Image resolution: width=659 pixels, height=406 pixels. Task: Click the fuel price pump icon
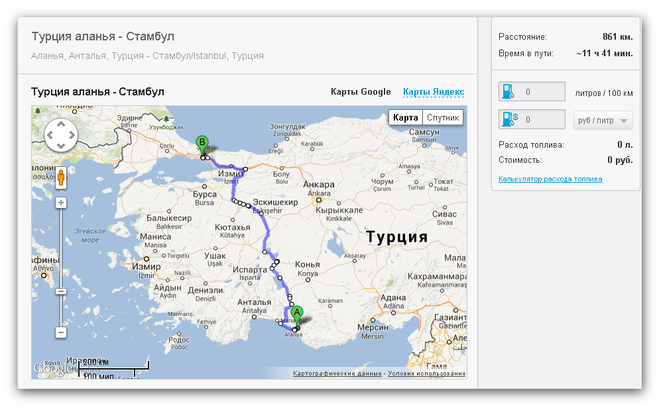tap(508, 120)
